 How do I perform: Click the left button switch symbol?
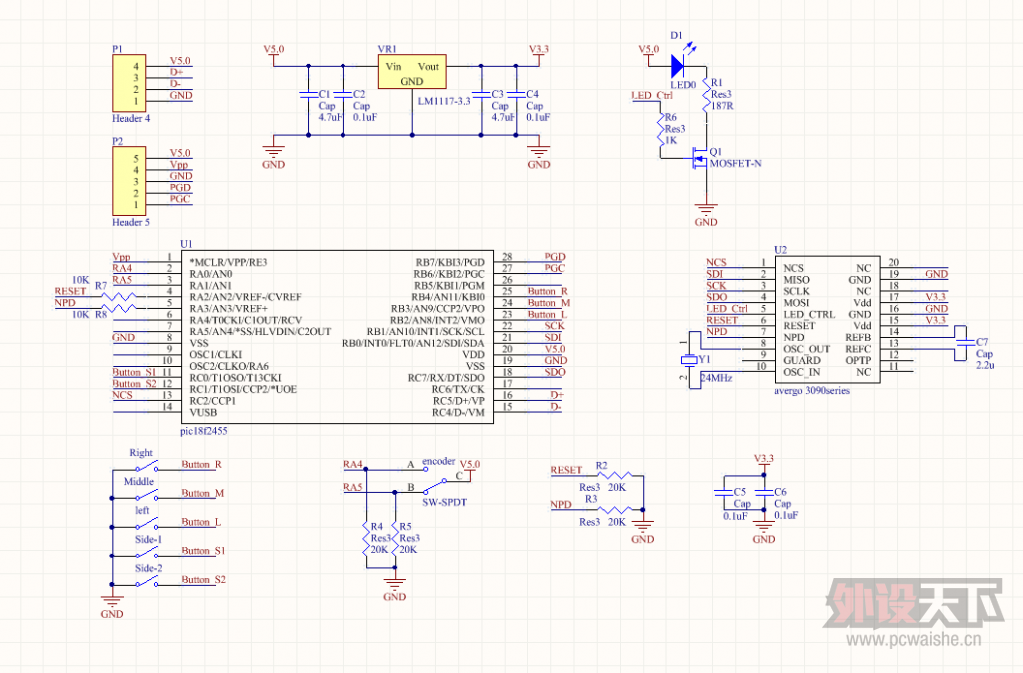[x=147, y=524]
